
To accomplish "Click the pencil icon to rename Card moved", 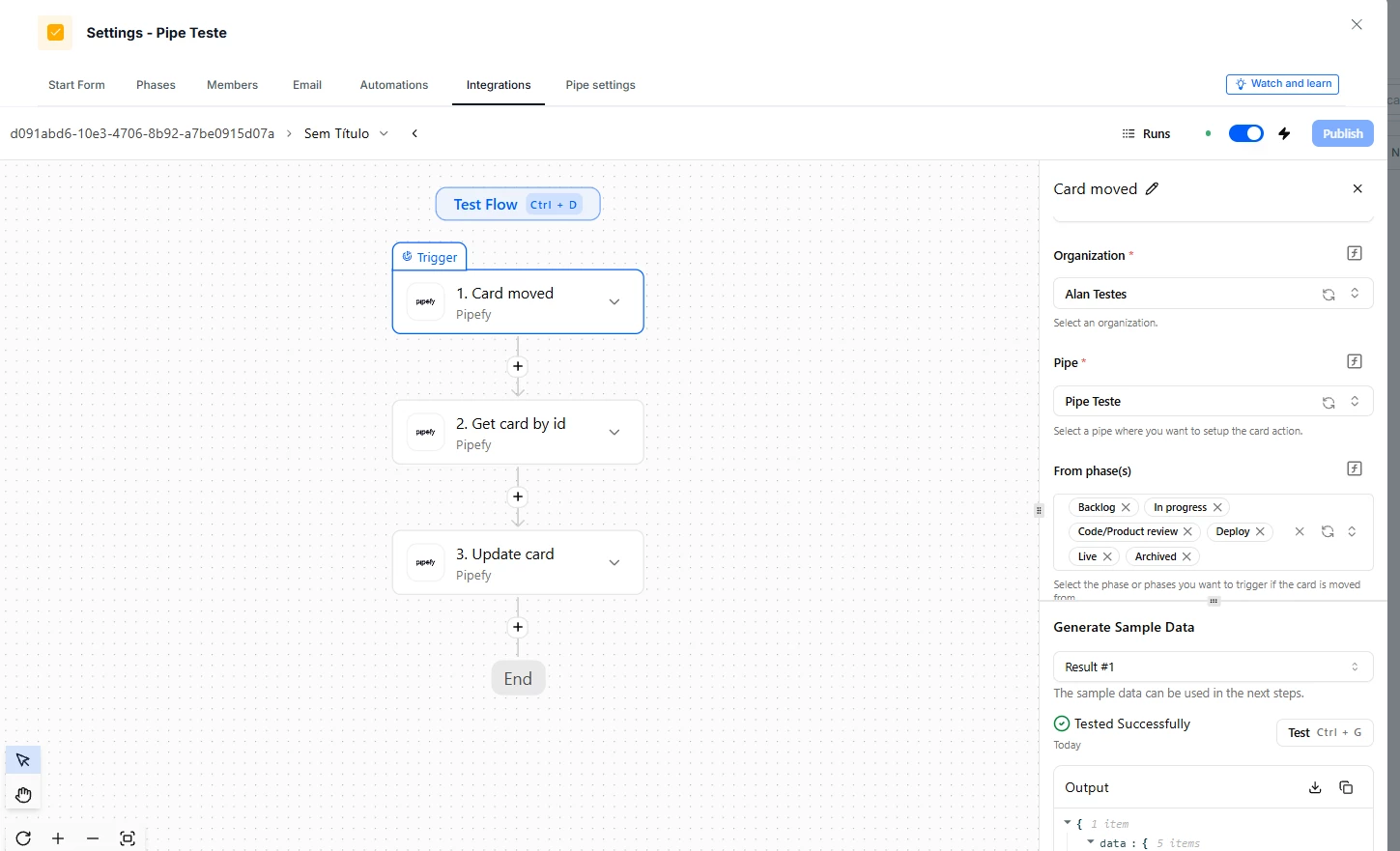I will pyautogui.click(x=1152, y=189).
